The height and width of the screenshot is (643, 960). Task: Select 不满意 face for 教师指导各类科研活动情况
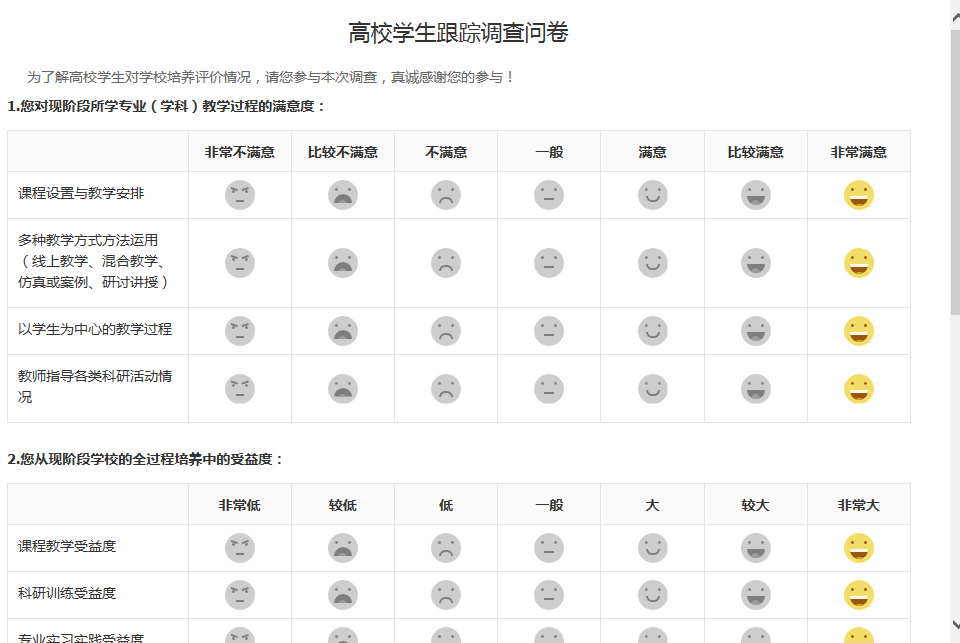click(446, 389)
